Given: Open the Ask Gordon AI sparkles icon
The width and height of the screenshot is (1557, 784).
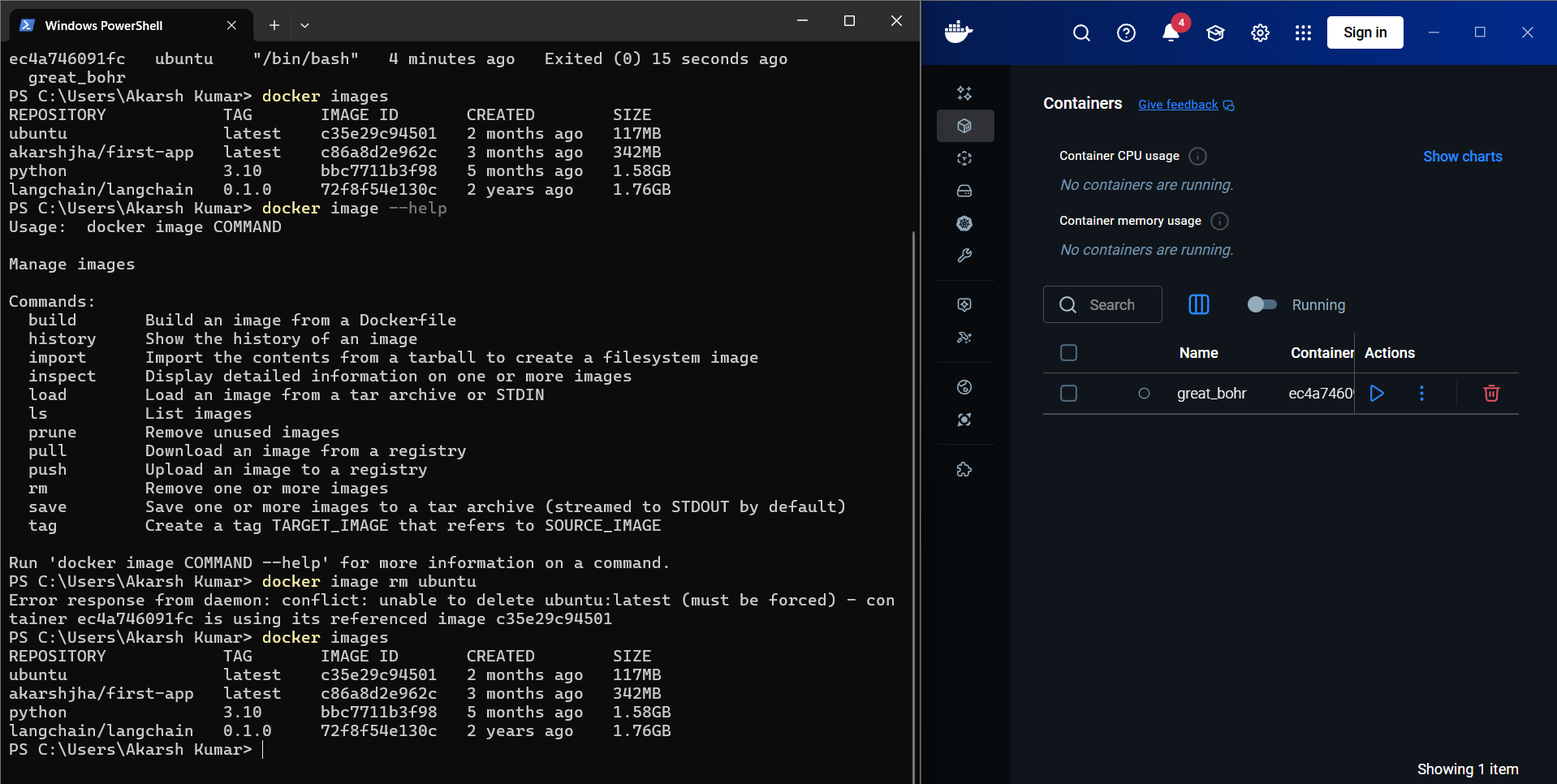Looking at the screenshot, I should [964, 93].
